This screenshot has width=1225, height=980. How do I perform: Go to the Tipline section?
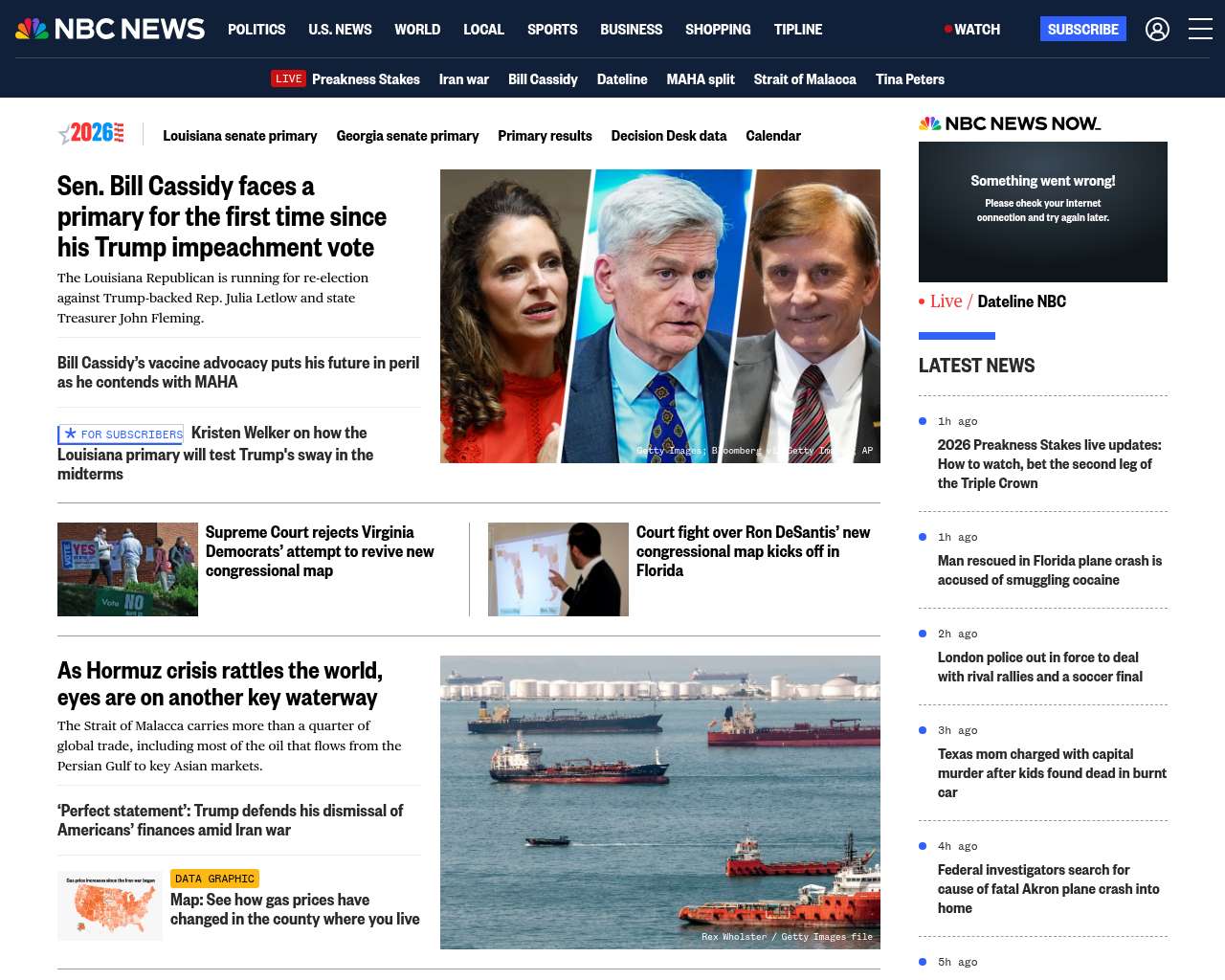798,30
